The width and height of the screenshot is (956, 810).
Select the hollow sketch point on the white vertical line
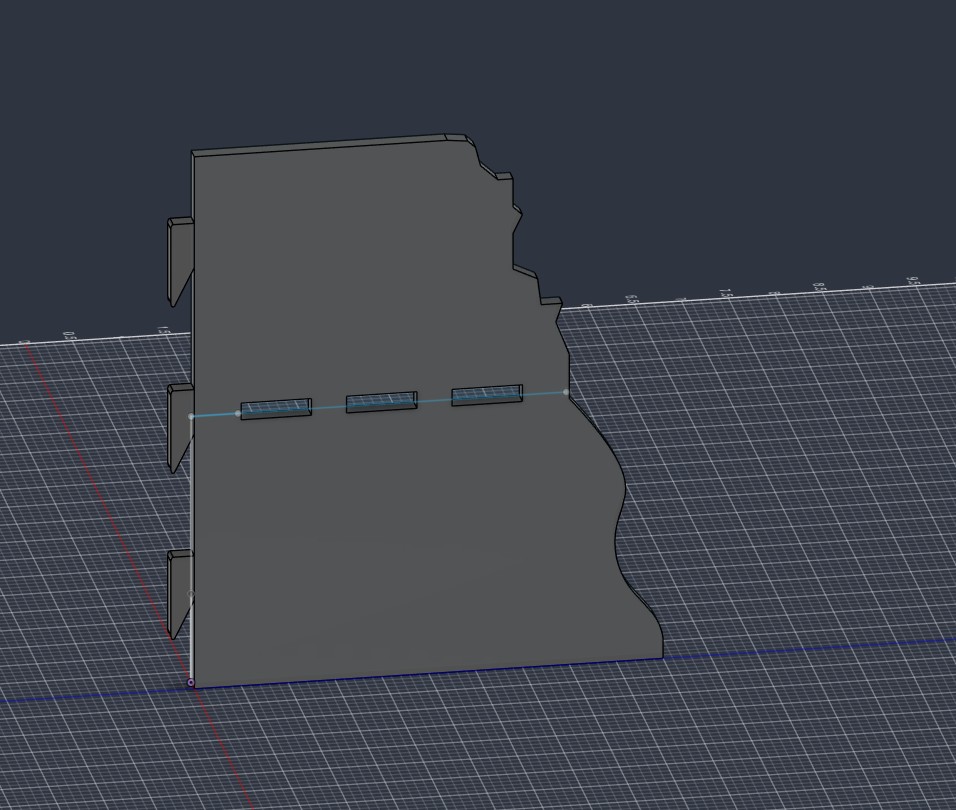[x=191, y=594]
